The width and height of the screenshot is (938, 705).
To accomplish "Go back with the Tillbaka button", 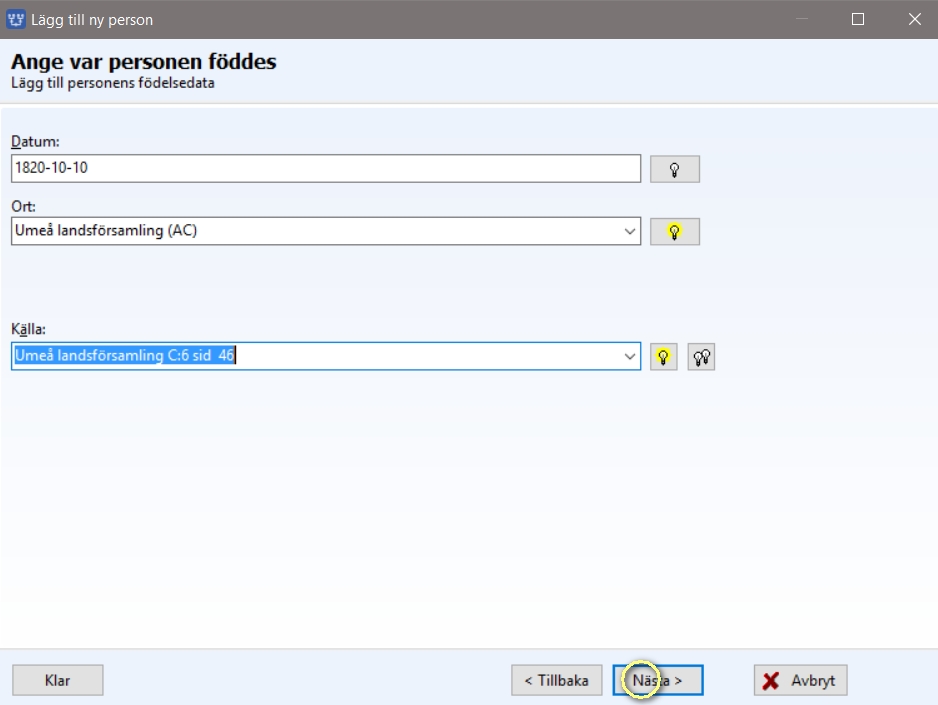I will [x=556, y=680].
